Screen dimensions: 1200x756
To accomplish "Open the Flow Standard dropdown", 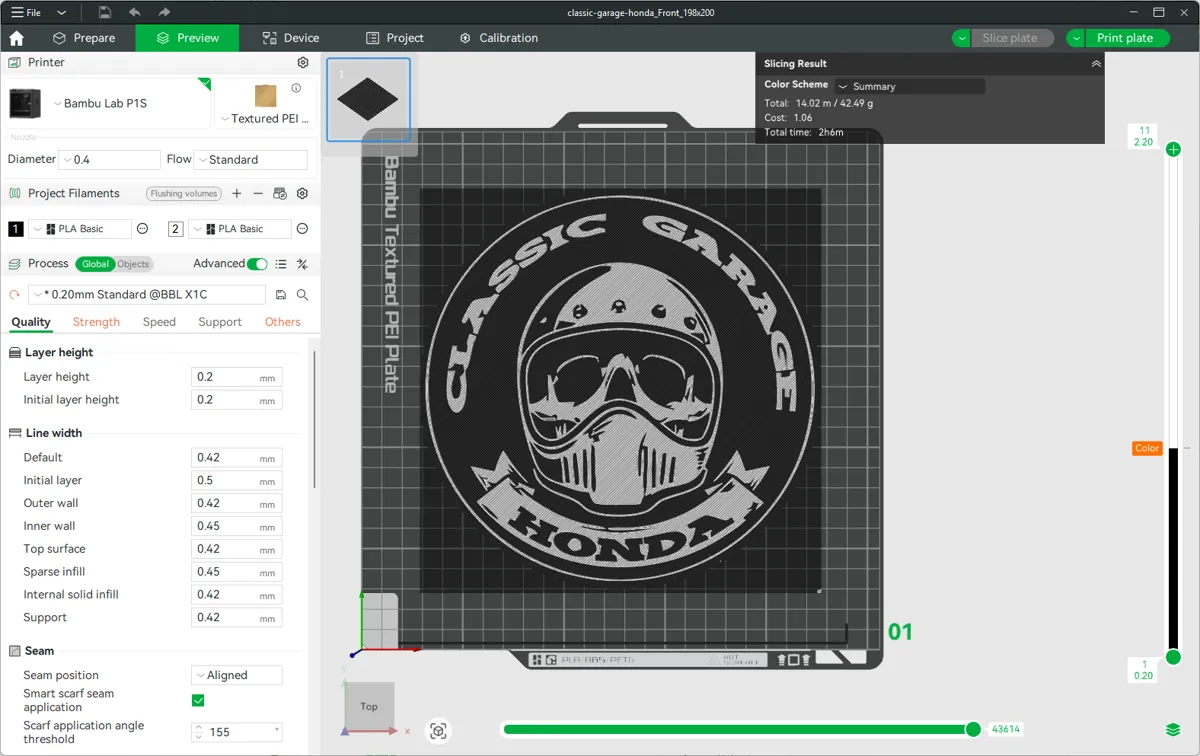I will [x=250, y=159].
